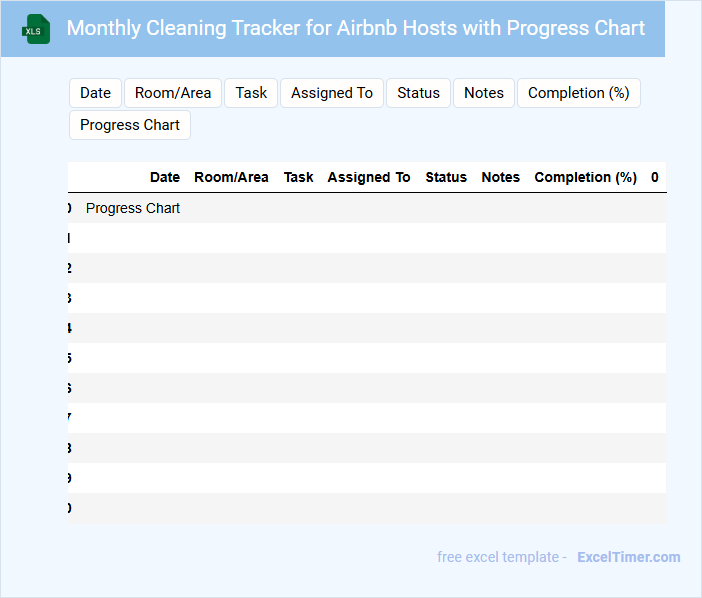Open the Notes tag button

click(484, 93)
